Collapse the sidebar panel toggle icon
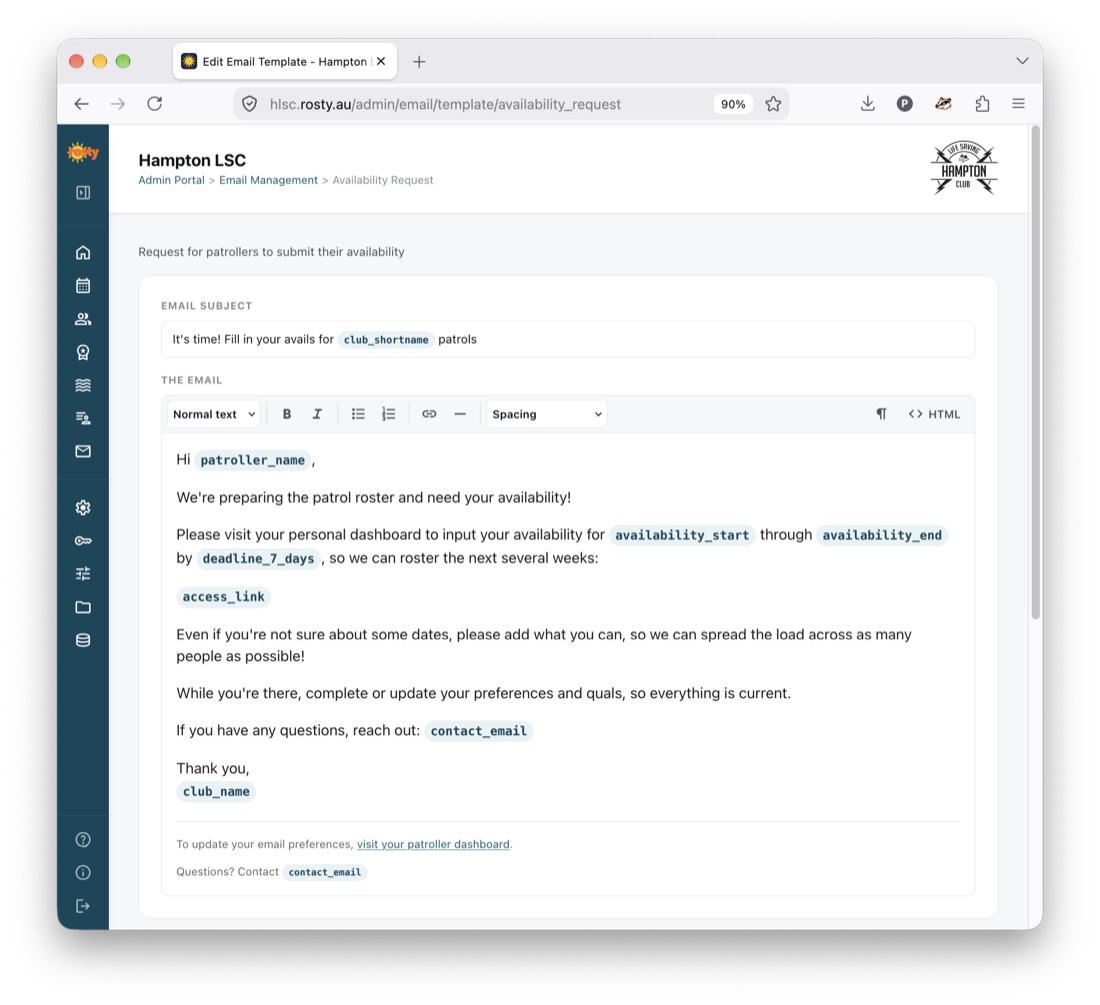Screen dimensions: 1100x1005 [83, 192]
